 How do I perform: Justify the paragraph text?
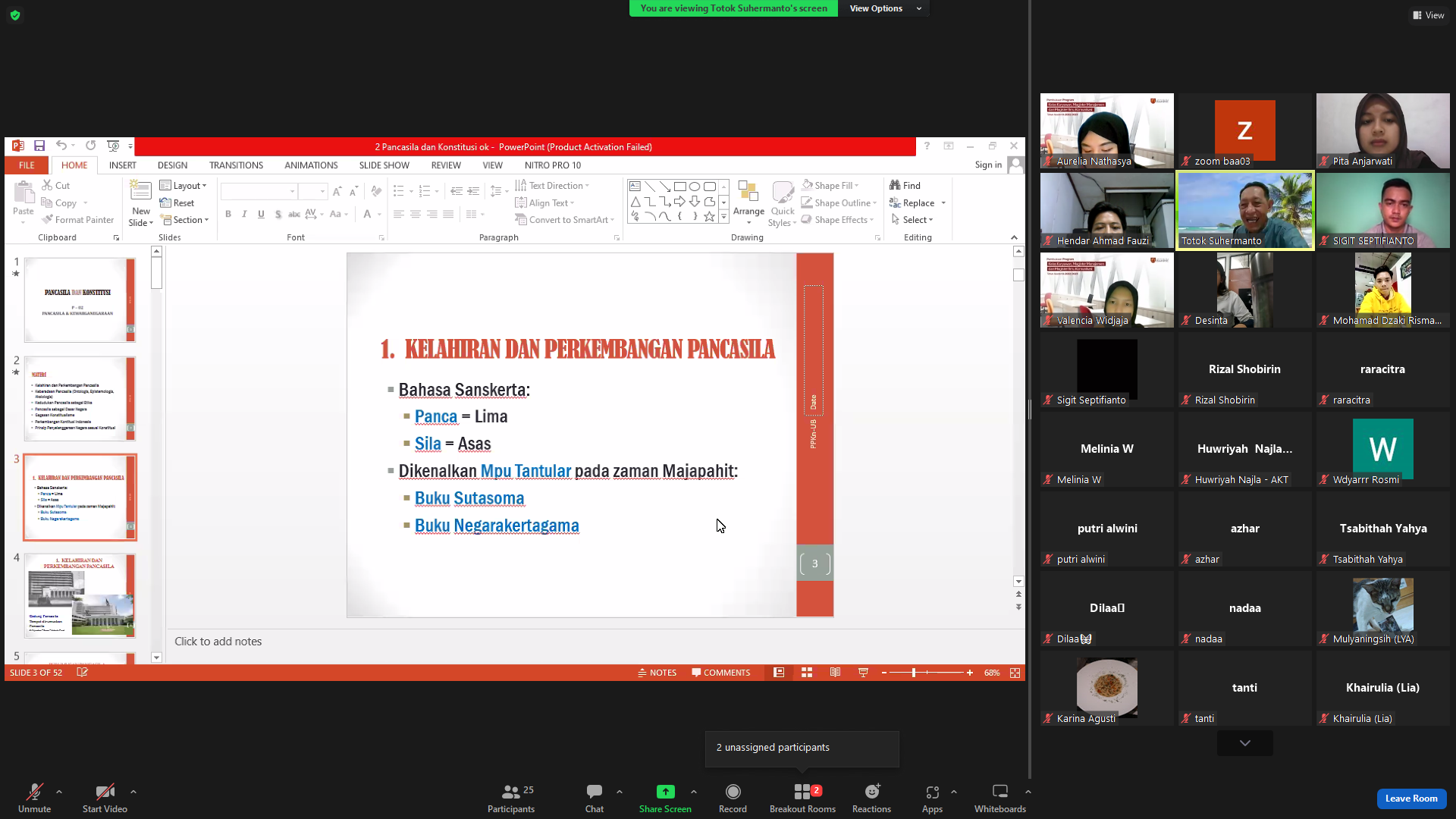pos(449,215)
